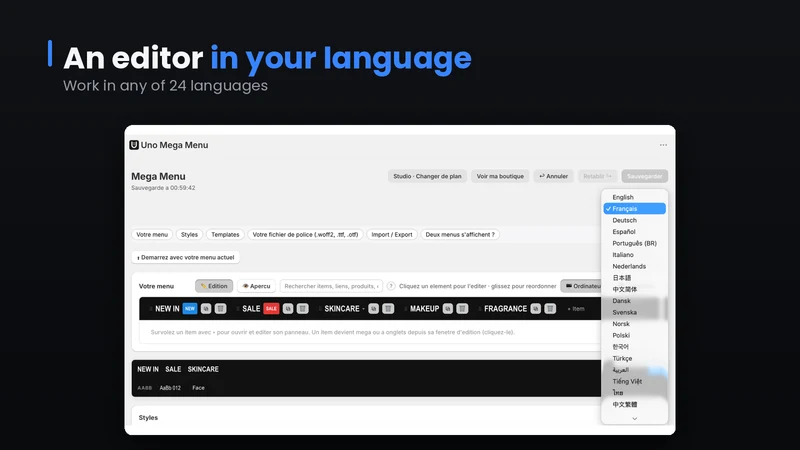
Task: Click Demarrez avec votre menu actuel
Action: click(186, 257)
